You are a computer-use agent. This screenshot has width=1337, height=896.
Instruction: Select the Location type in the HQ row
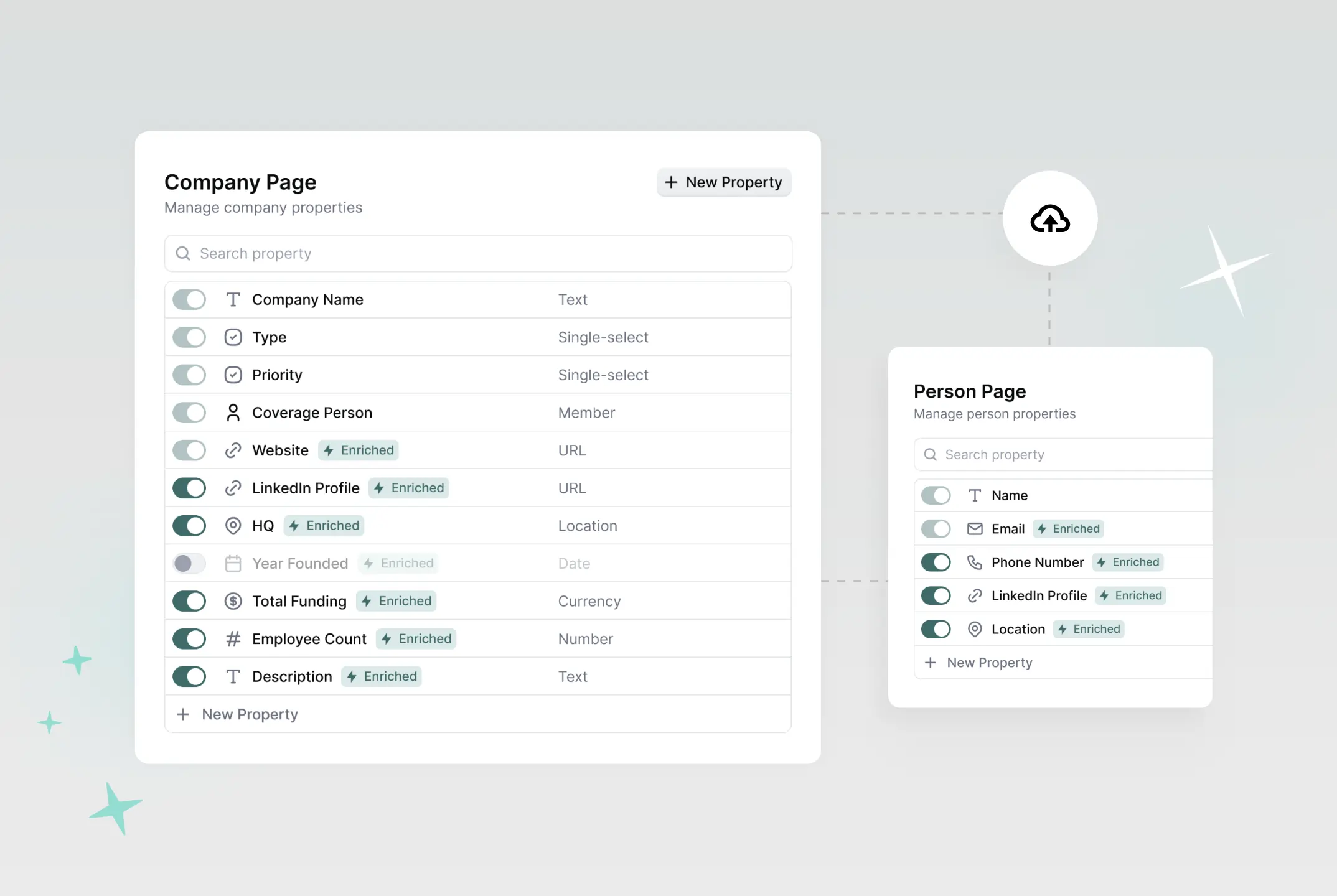[588, 526]
